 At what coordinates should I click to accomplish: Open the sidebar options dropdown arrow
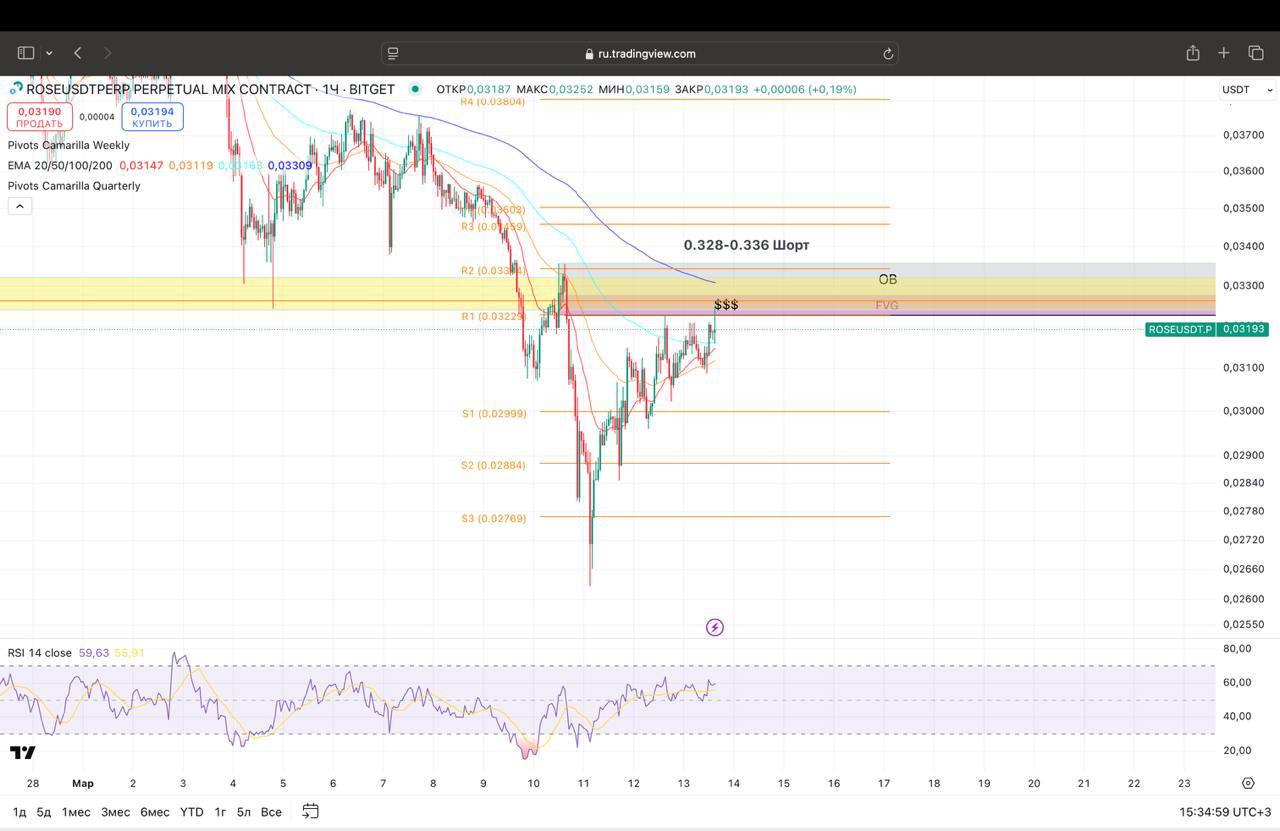[x=48, y=53]
